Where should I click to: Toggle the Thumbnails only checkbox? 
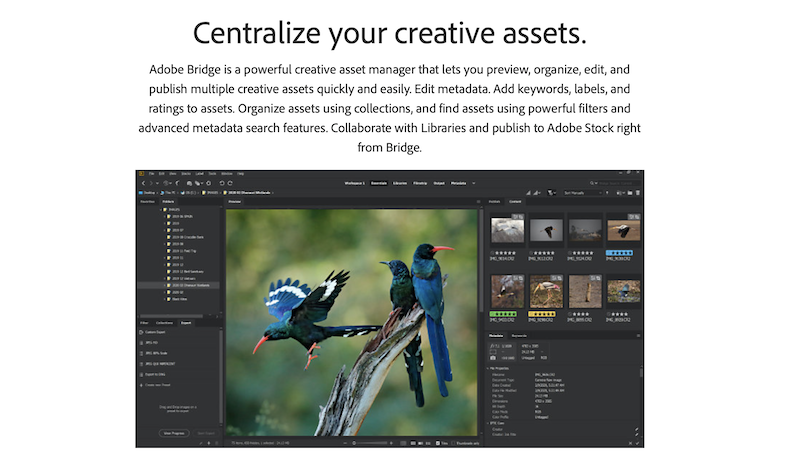click(454, 443)
